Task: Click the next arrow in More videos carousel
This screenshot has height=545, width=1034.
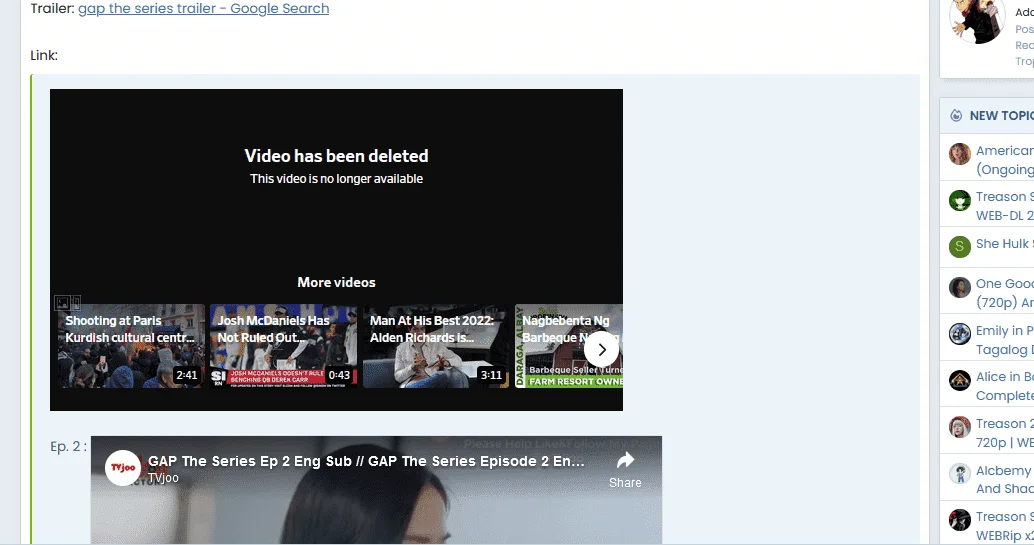Action: [x=601, y=350]
